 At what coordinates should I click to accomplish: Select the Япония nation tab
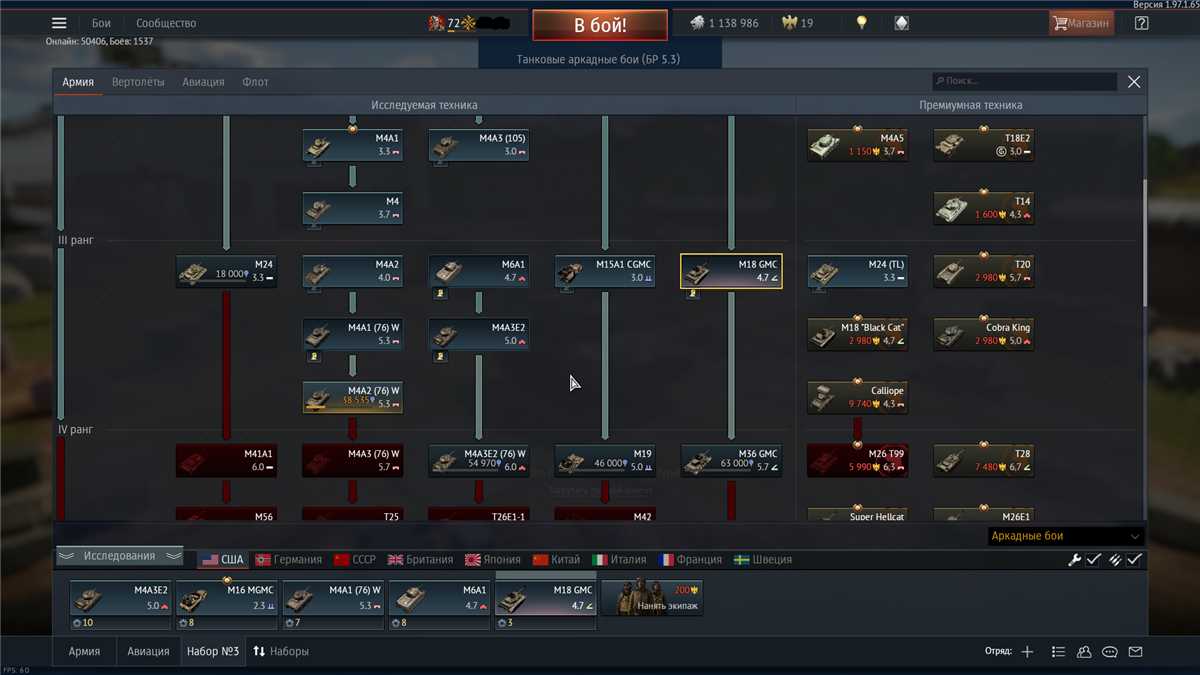click(493, 560)
